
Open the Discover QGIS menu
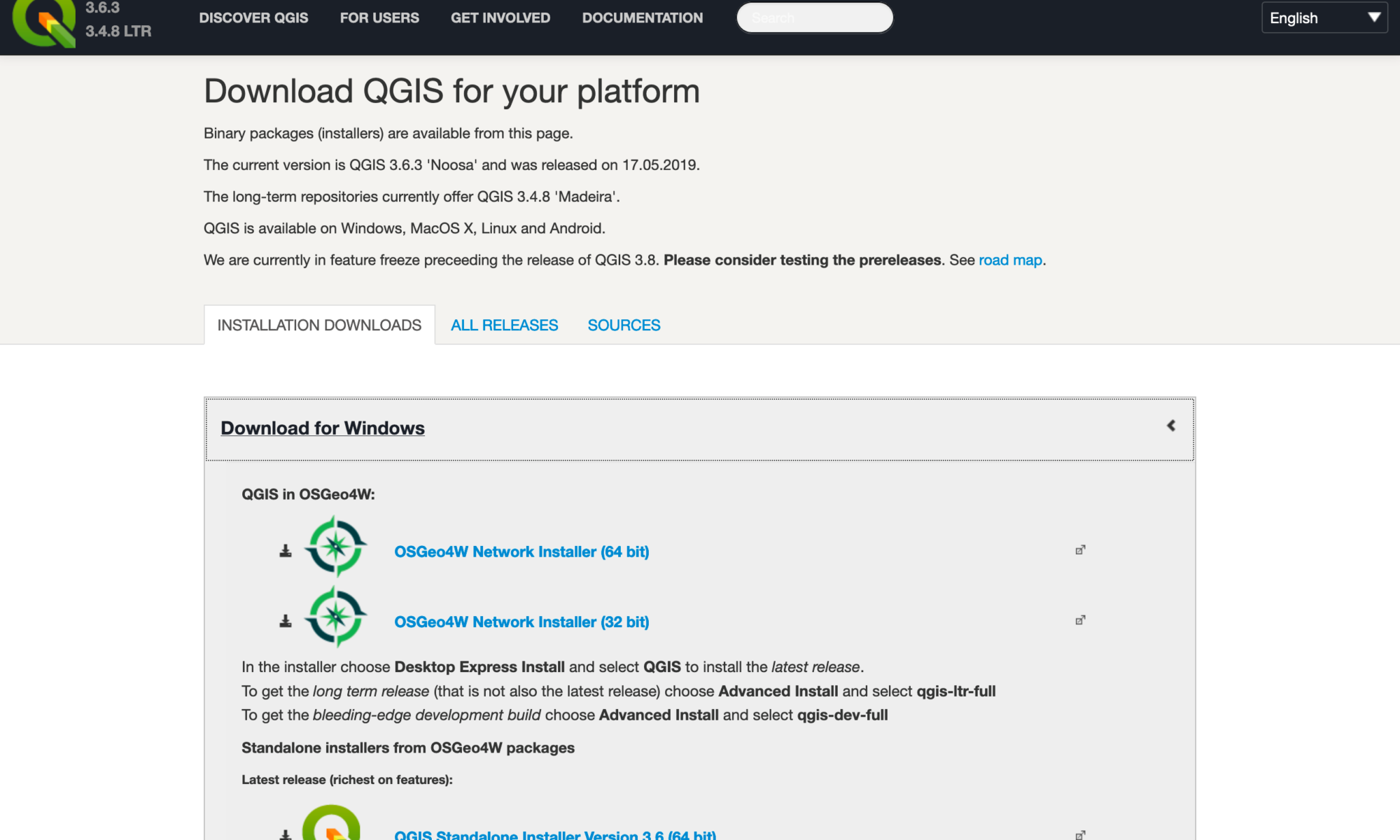click(x=253, y=18)
